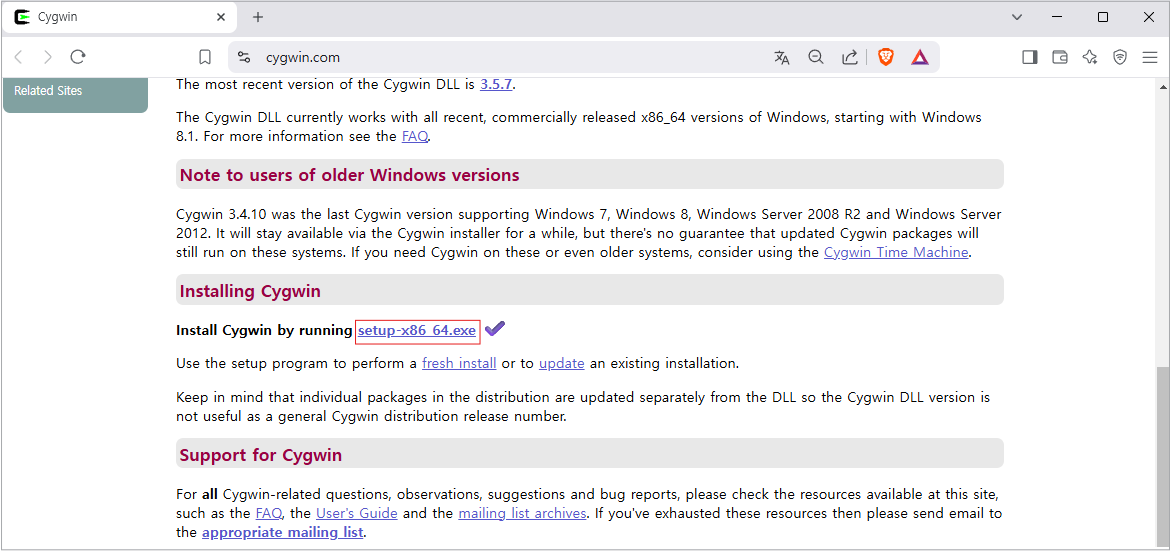
Task: Click Note to users of older Windows heading
Action: (349, 175)
